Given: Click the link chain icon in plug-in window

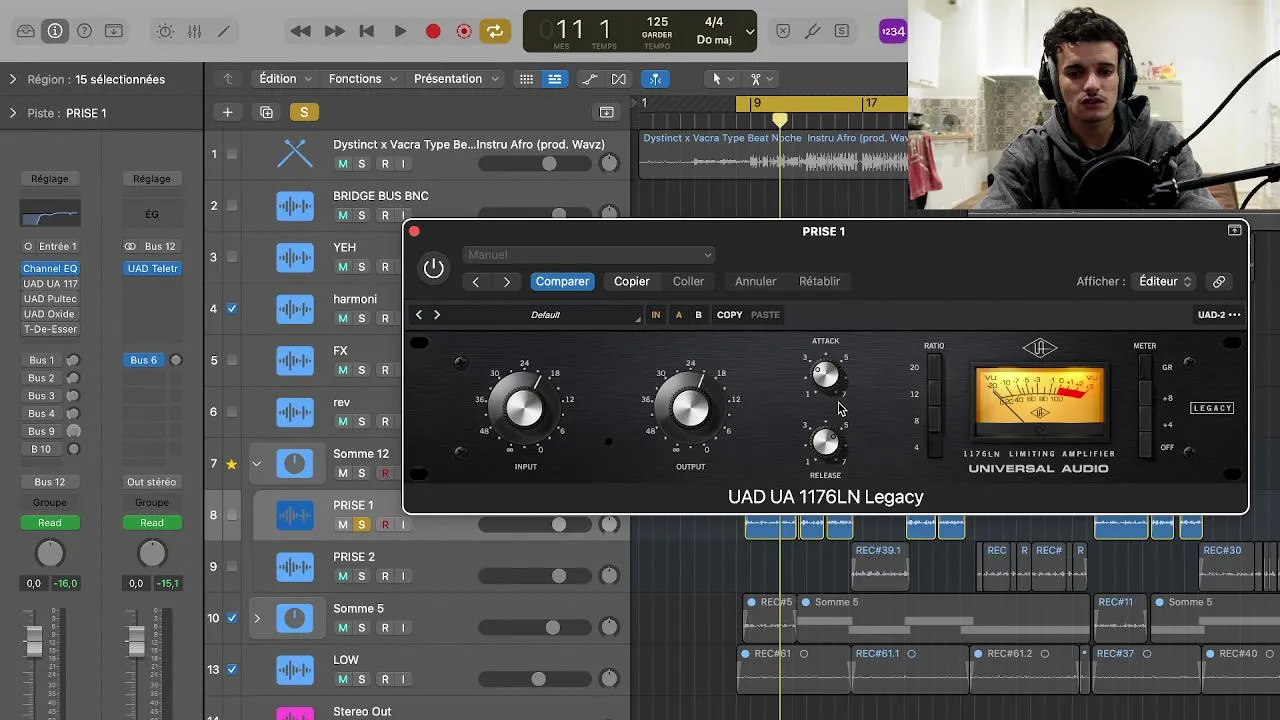Looking at the screenshot, I should click(1218, 282).
